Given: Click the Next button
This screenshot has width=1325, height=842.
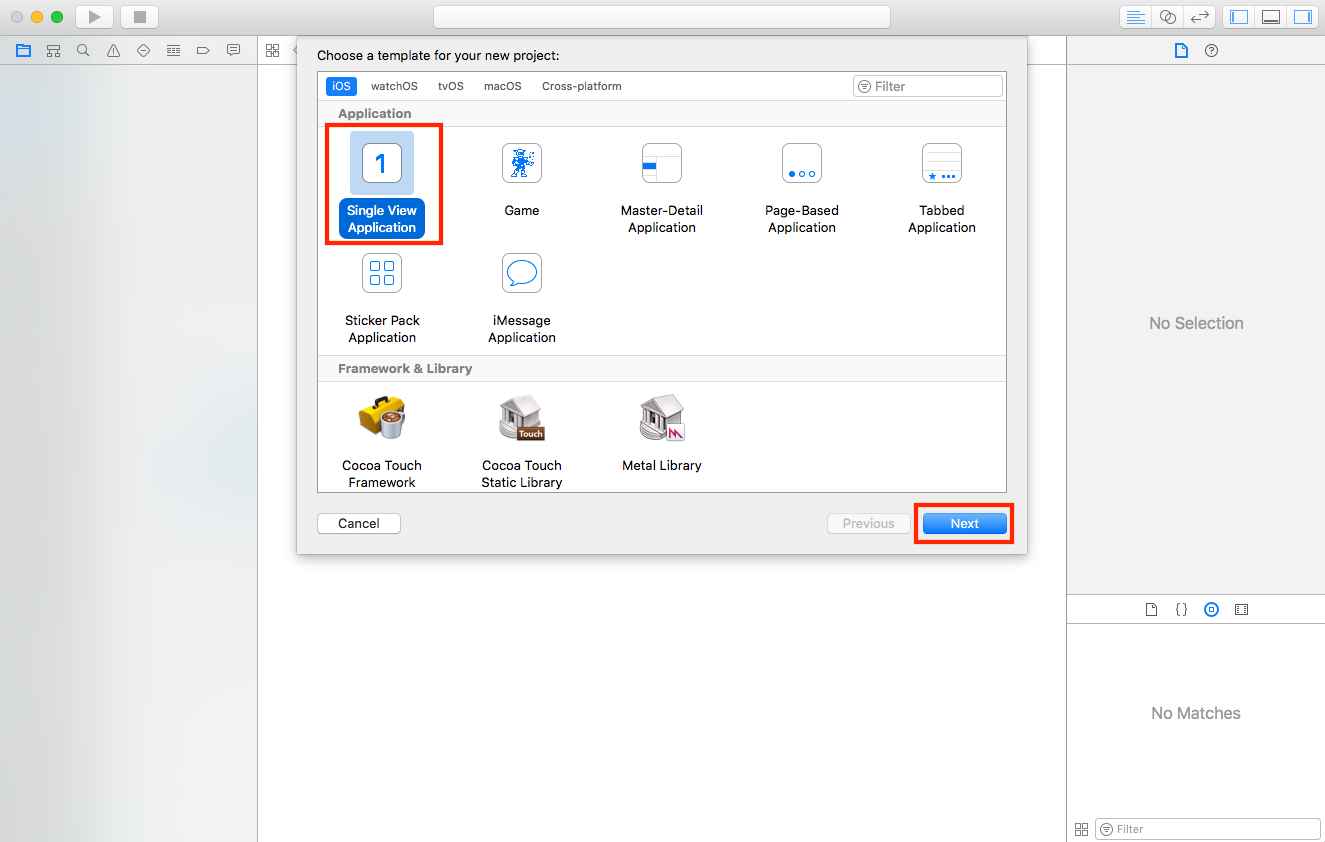Looking at the screenshot, I should (965, 523).
